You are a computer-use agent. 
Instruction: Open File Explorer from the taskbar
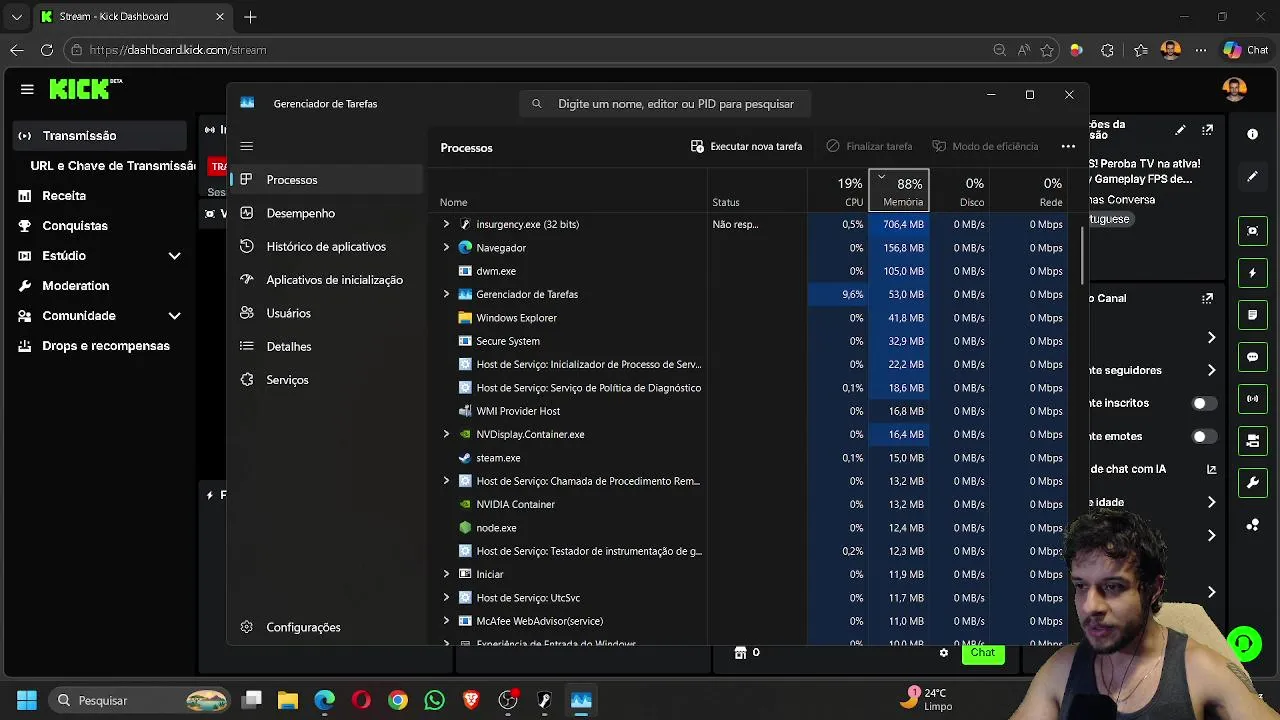point(288,700)
